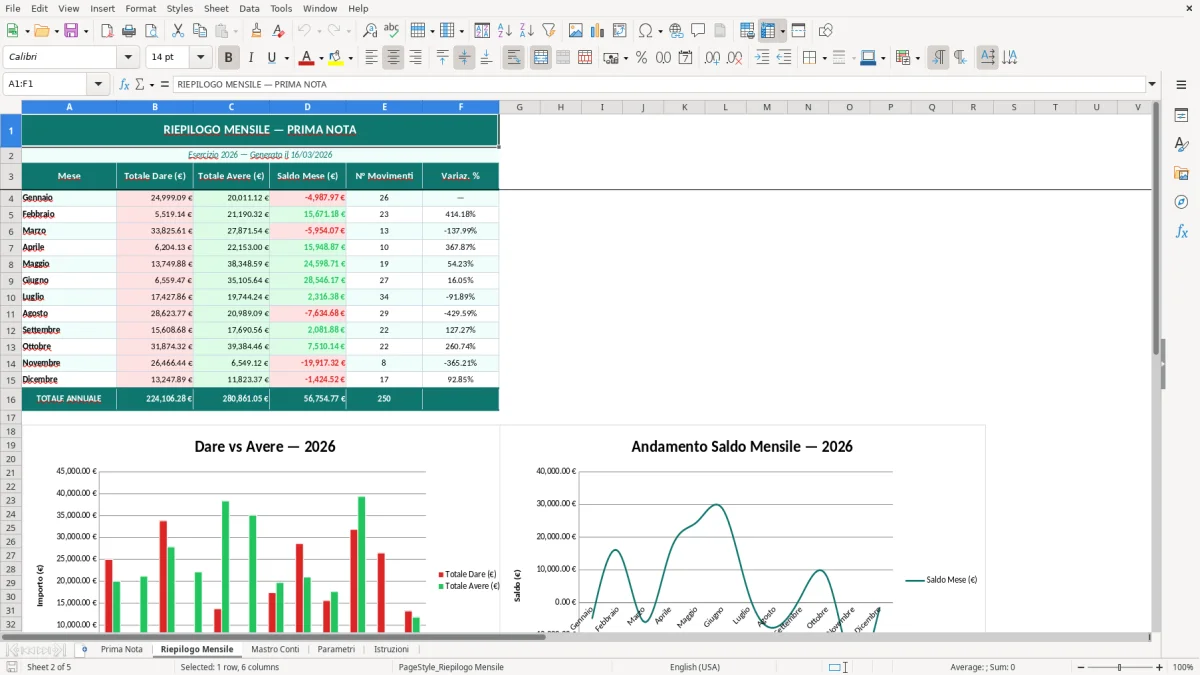1200x675 pixels.
Task: Switch to Prima Nota sheet tab
Action: coord(122,649)
